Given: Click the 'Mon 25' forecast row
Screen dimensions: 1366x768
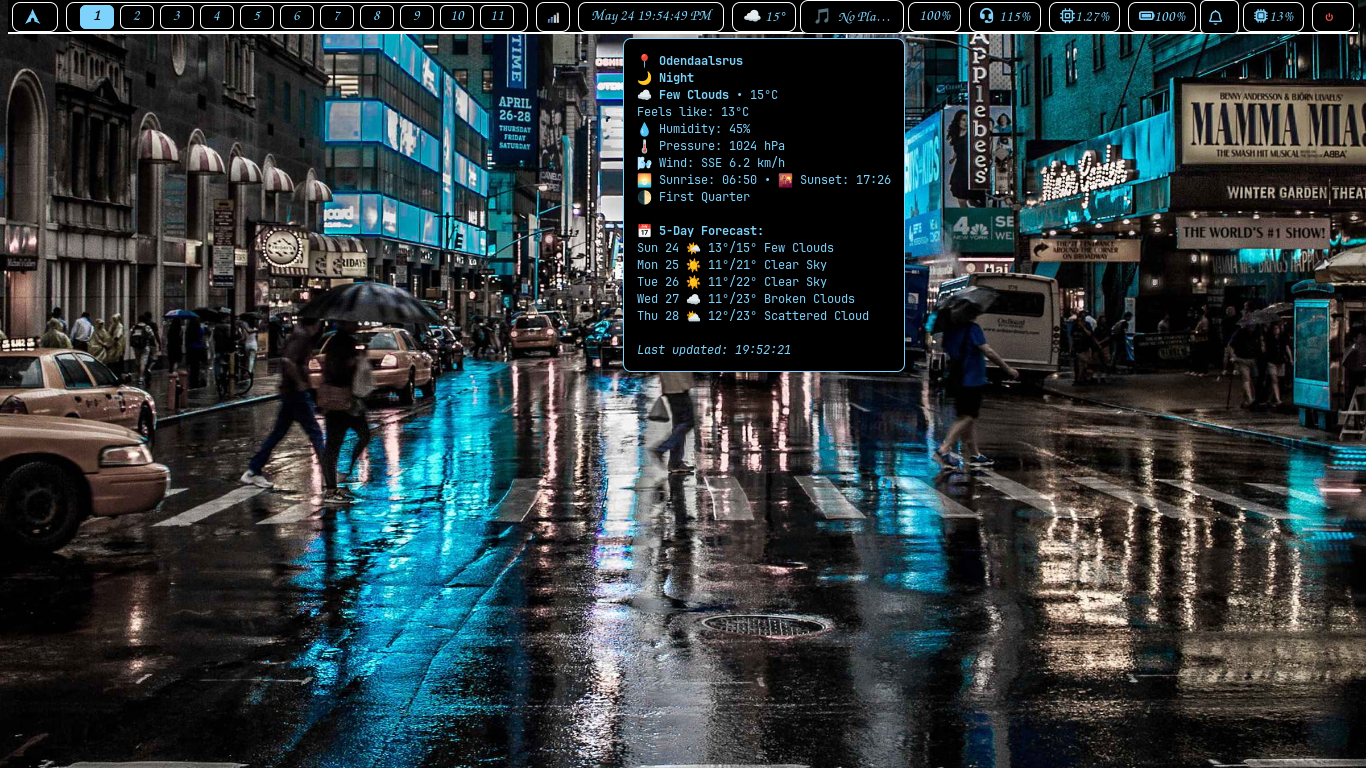Looking at the screenshot, I should click(732, 265).
